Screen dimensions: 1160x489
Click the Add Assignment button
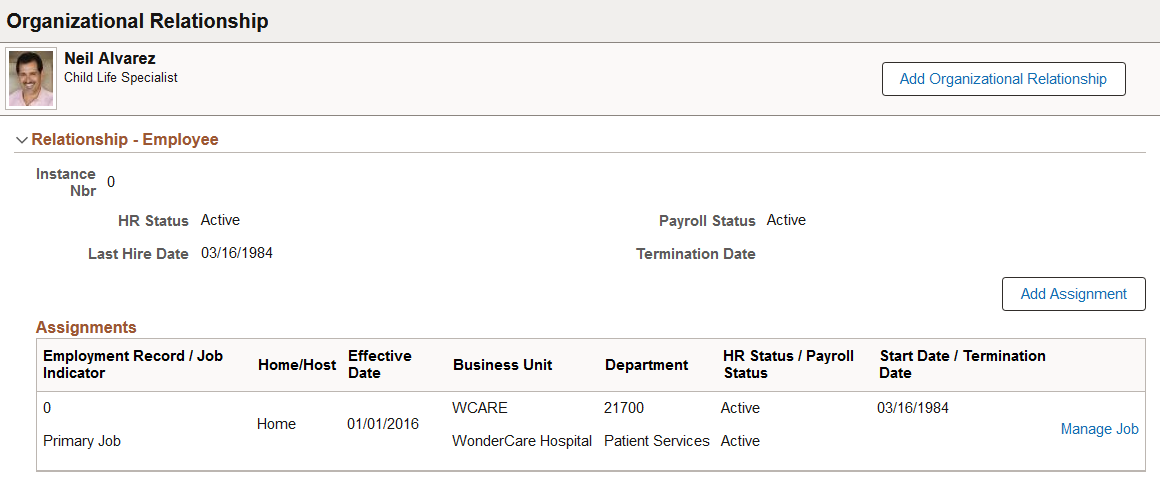pyautogui.click(x=1073, y=294)
